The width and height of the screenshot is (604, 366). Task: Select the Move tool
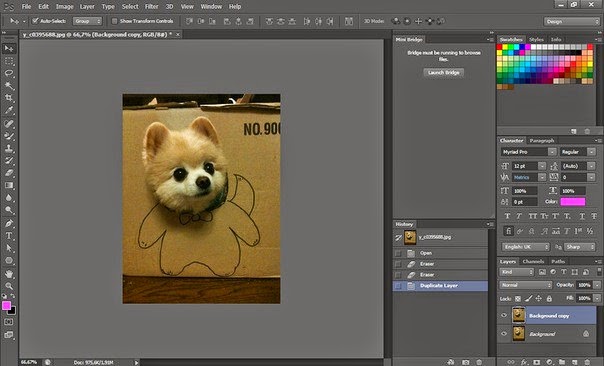[x=9, y=49]
